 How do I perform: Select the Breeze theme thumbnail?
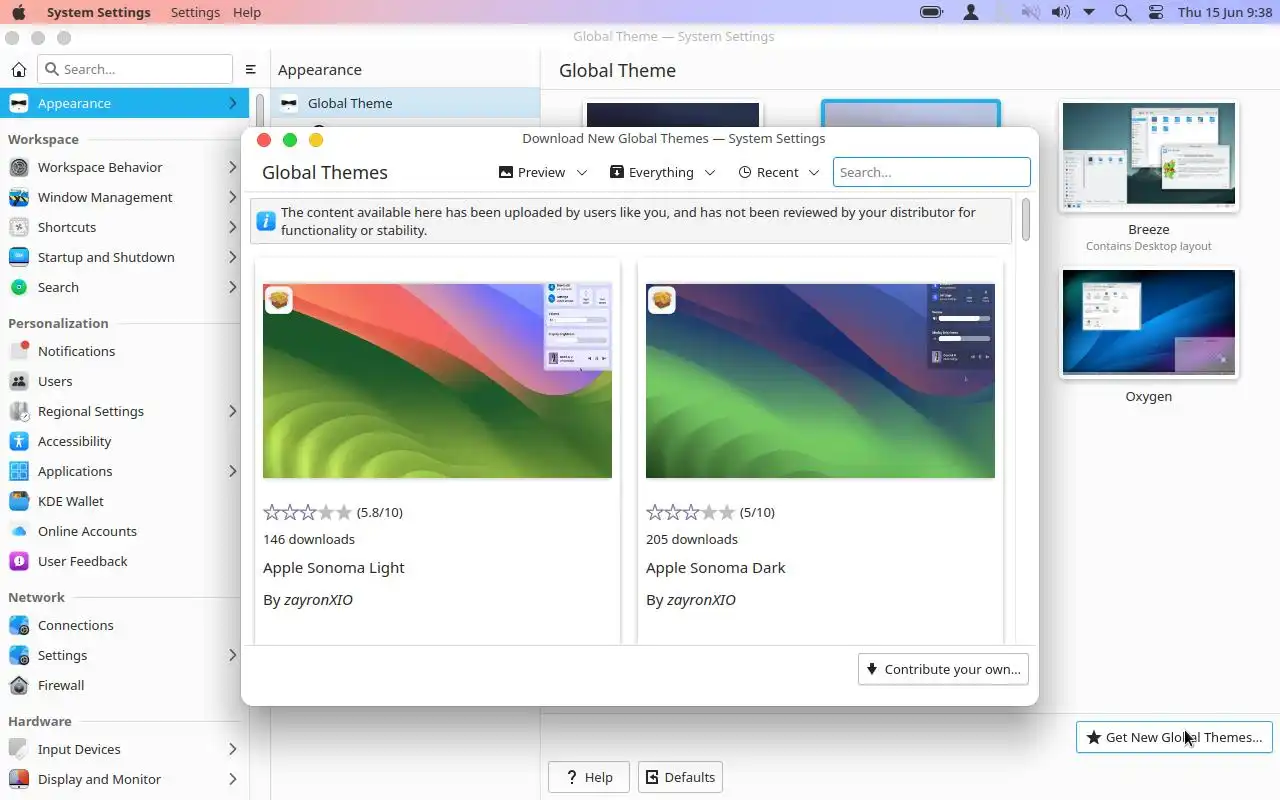point(1149,156)
